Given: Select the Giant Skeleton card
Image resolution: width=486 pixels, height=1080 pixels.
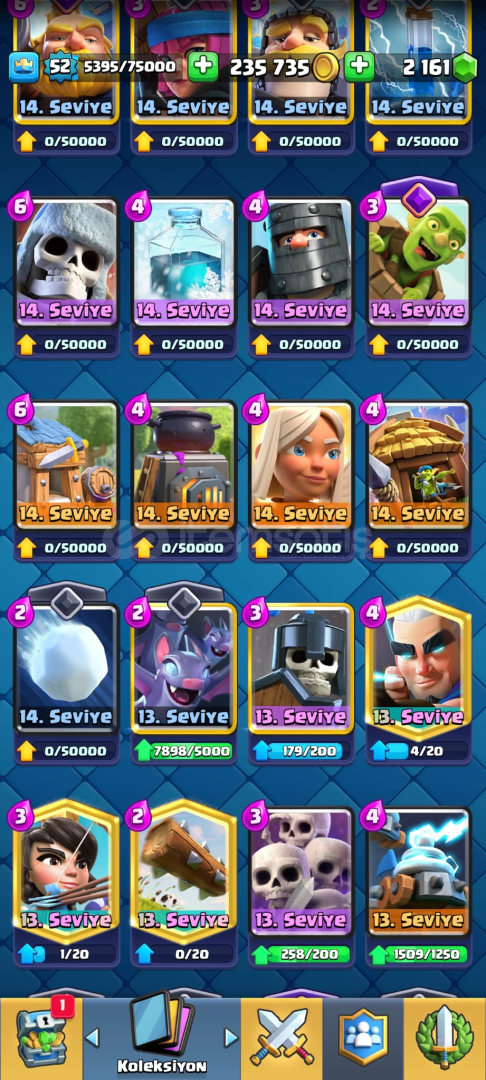Looking at the screenshot, I should coord(66,262).
